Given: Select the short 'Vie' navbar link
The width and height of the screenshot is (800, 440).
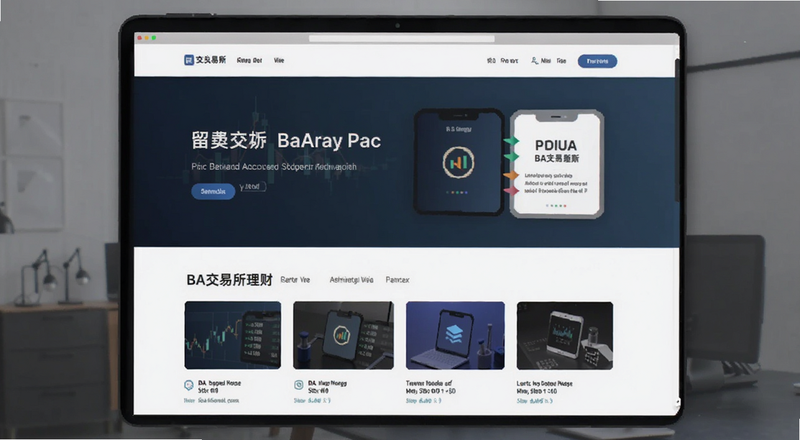Looking at the screenshot, I should coord(279,60).
